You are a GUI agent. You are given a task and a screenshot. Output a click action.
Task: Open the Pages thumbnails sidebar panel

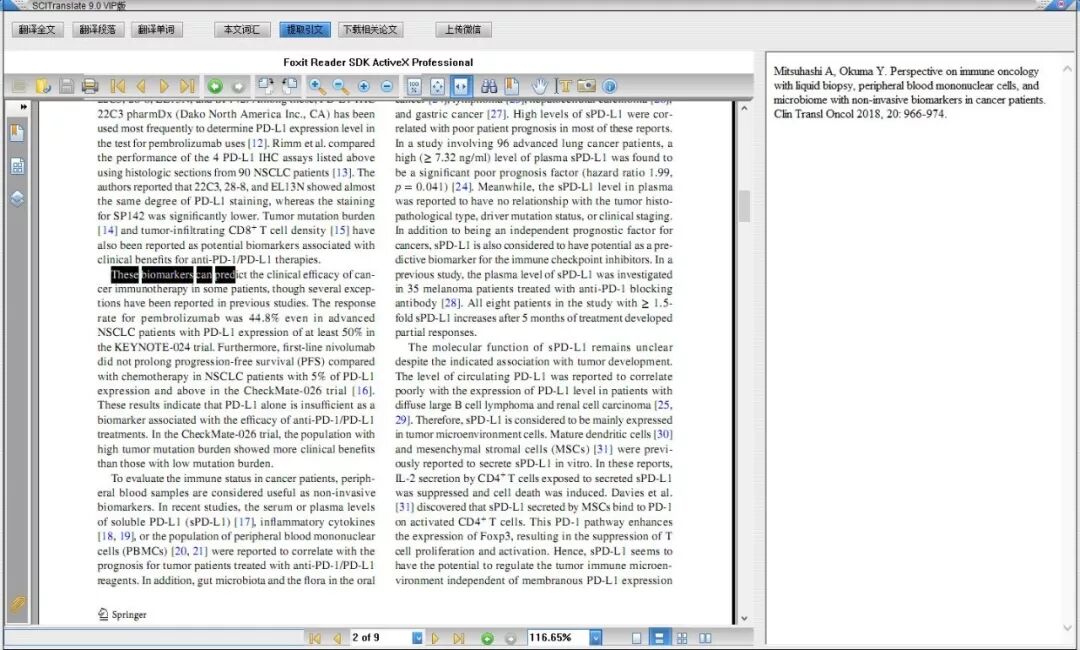17,166
